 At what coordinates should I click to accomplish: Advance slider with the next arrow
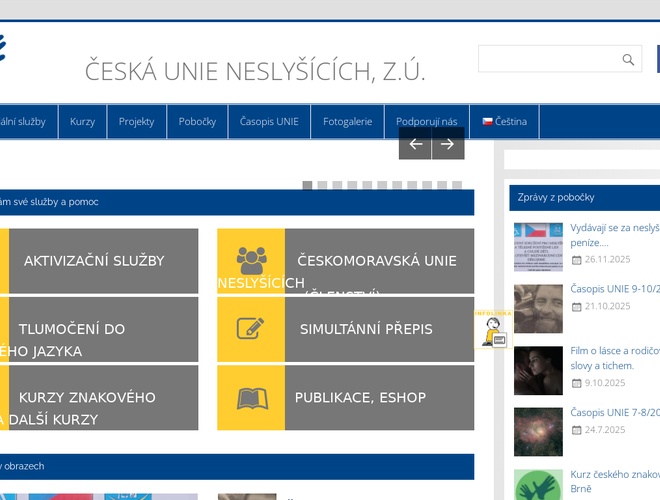point(448,144)
